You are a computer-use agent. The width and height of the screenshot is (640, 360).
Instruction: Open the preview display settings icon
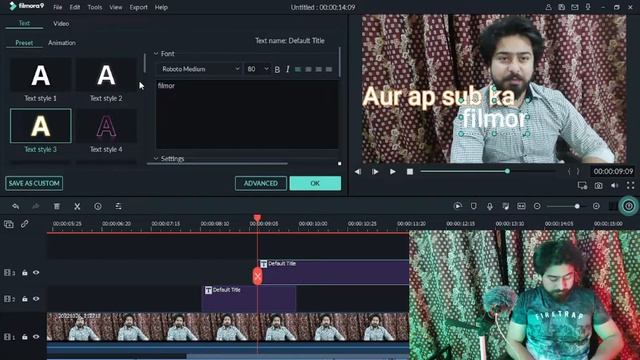(x=582, y=186)
